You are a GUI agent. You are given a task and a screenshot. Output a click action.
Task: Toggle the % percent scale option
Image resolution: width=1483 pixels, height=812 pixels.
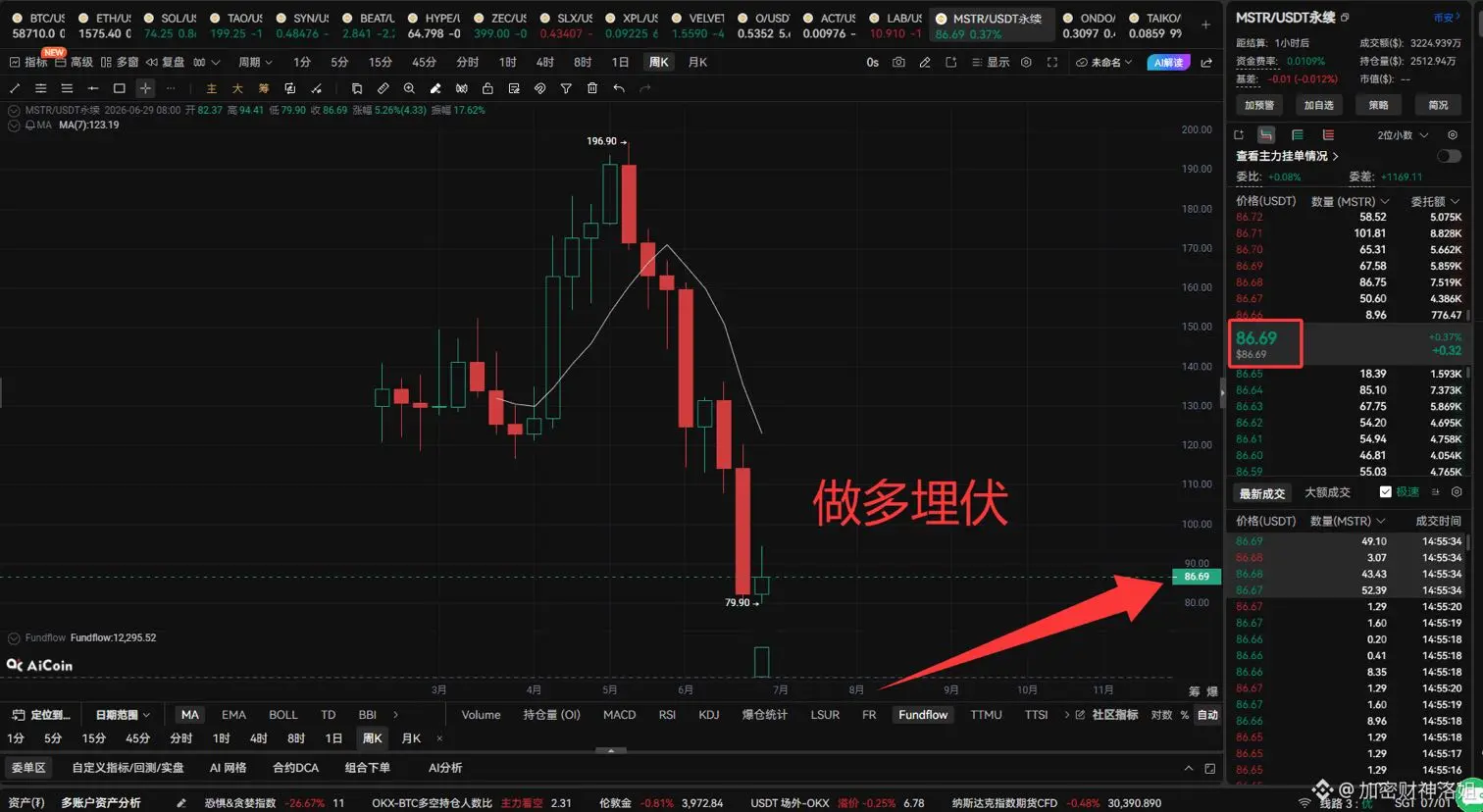(1184, 715)
